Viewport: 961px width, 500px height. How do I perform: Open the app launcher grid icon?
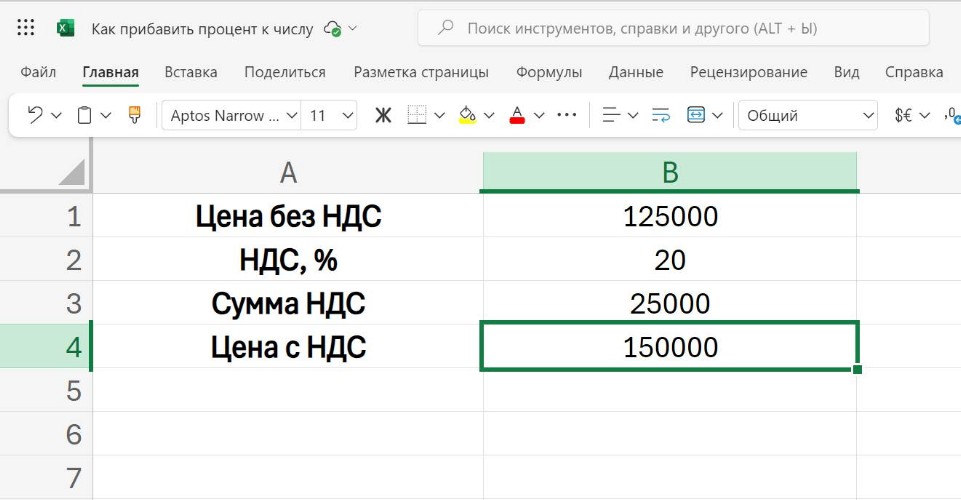click(27, 28)
